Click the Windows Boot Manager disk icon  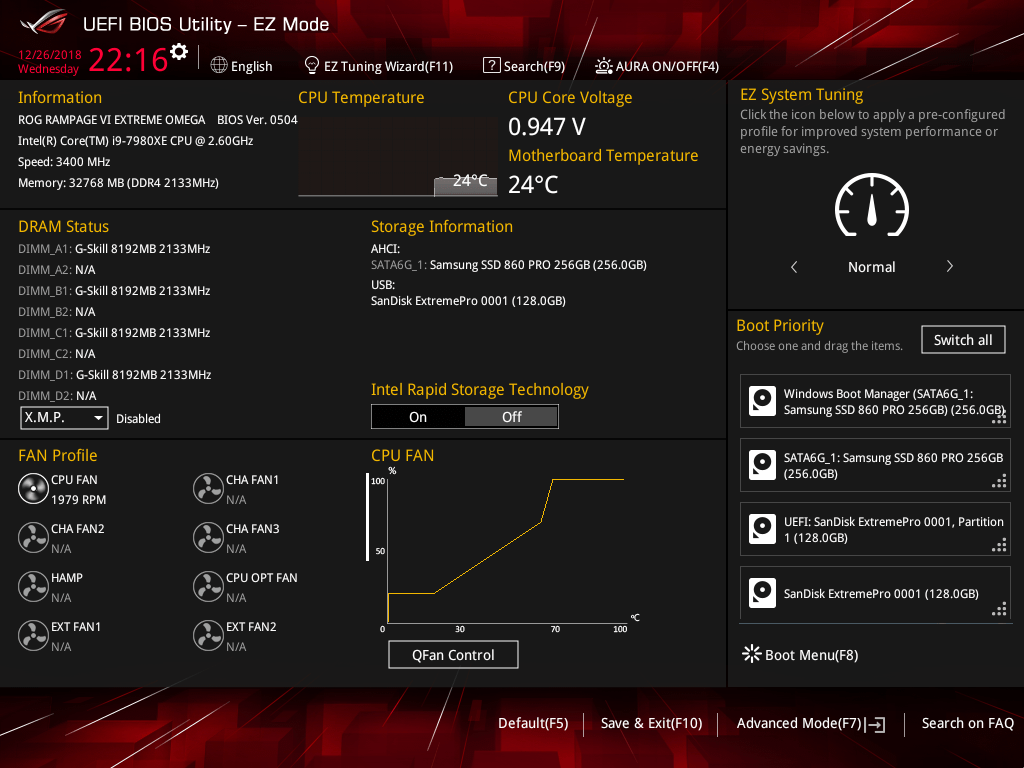[762, 401]
